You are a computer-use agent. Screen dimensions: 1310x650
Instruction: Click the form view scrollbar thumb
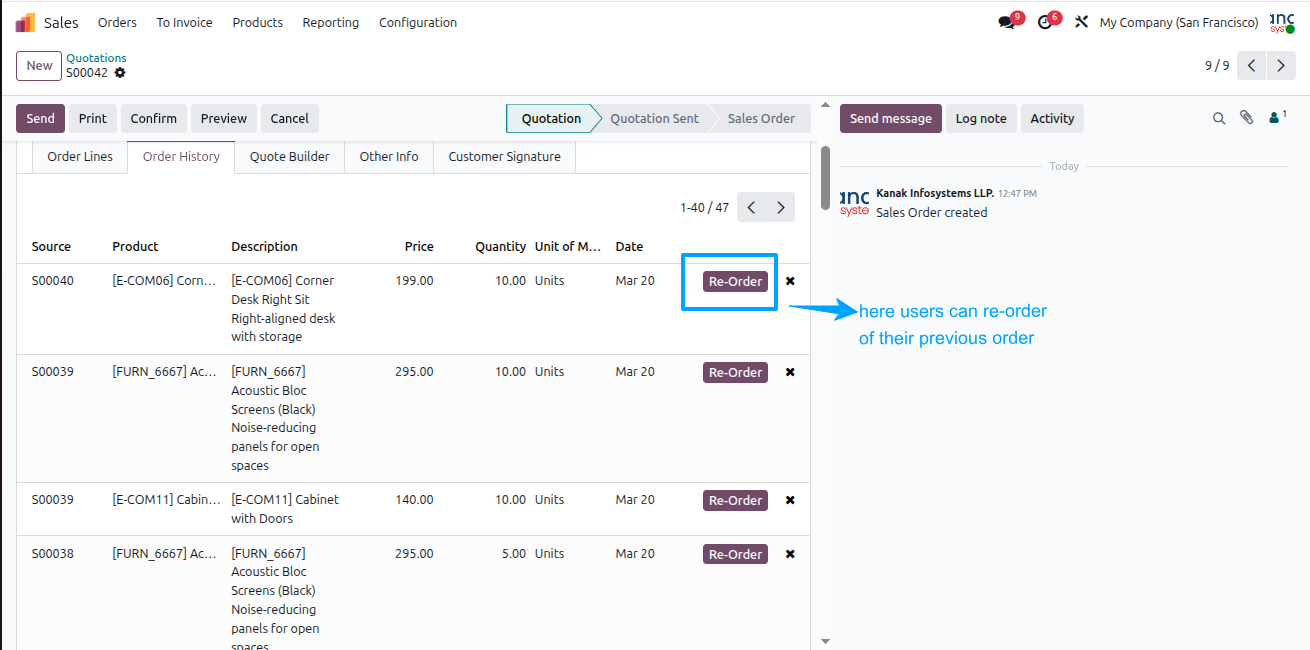tap(825, 178)
